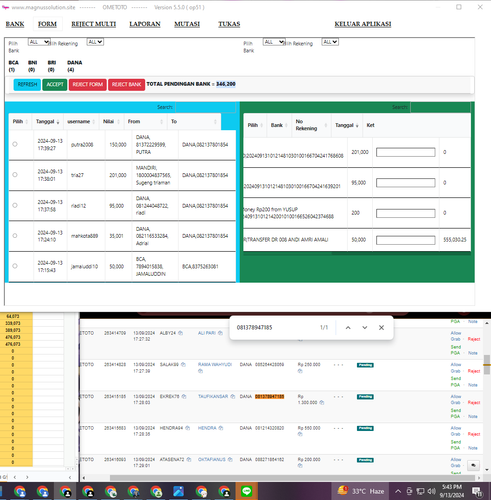The image size is (491, 500).
Task: Select the radio button for tria27 row
Action: [15, 175]
